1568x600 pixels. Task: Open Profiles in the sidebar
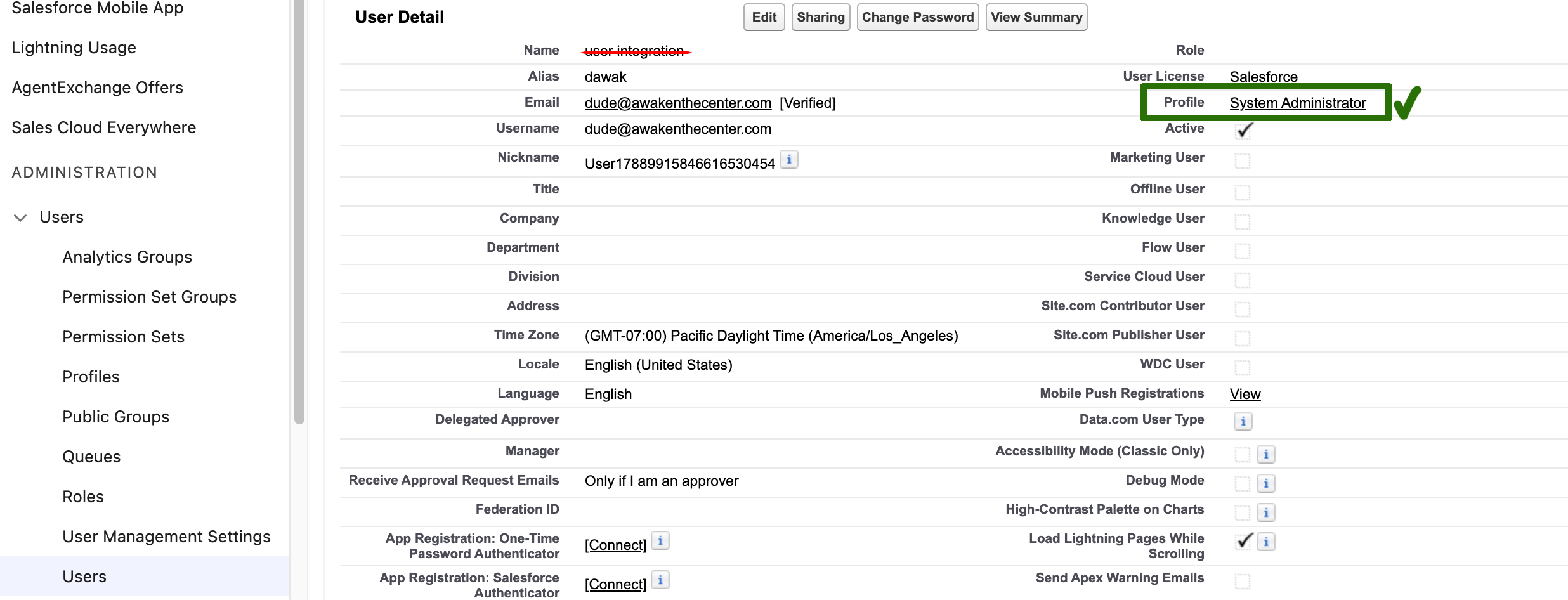pos(91,377)
